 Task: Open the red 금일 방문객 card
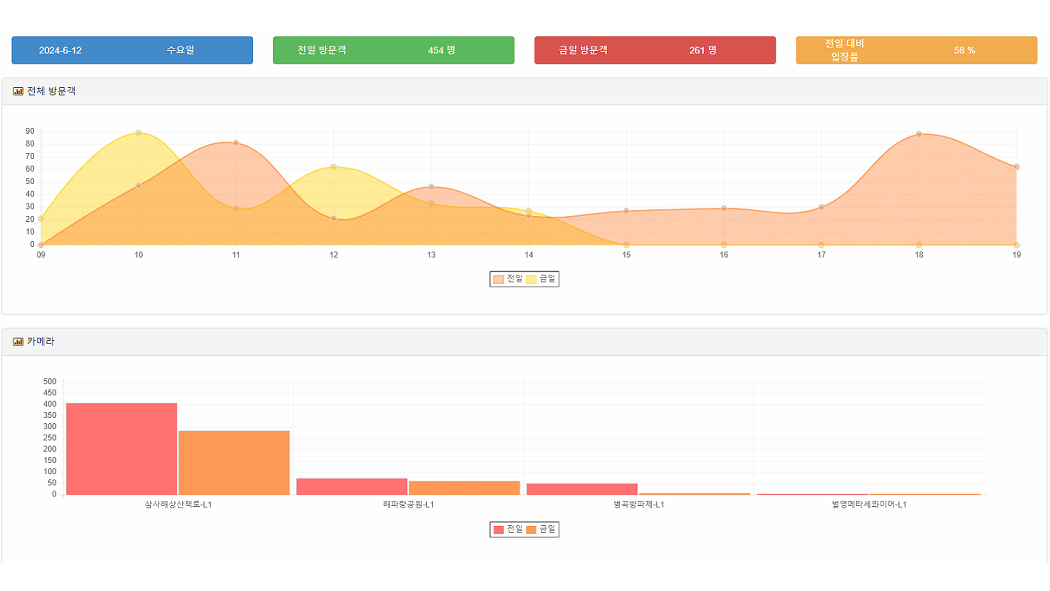click(x=654, y=50)
